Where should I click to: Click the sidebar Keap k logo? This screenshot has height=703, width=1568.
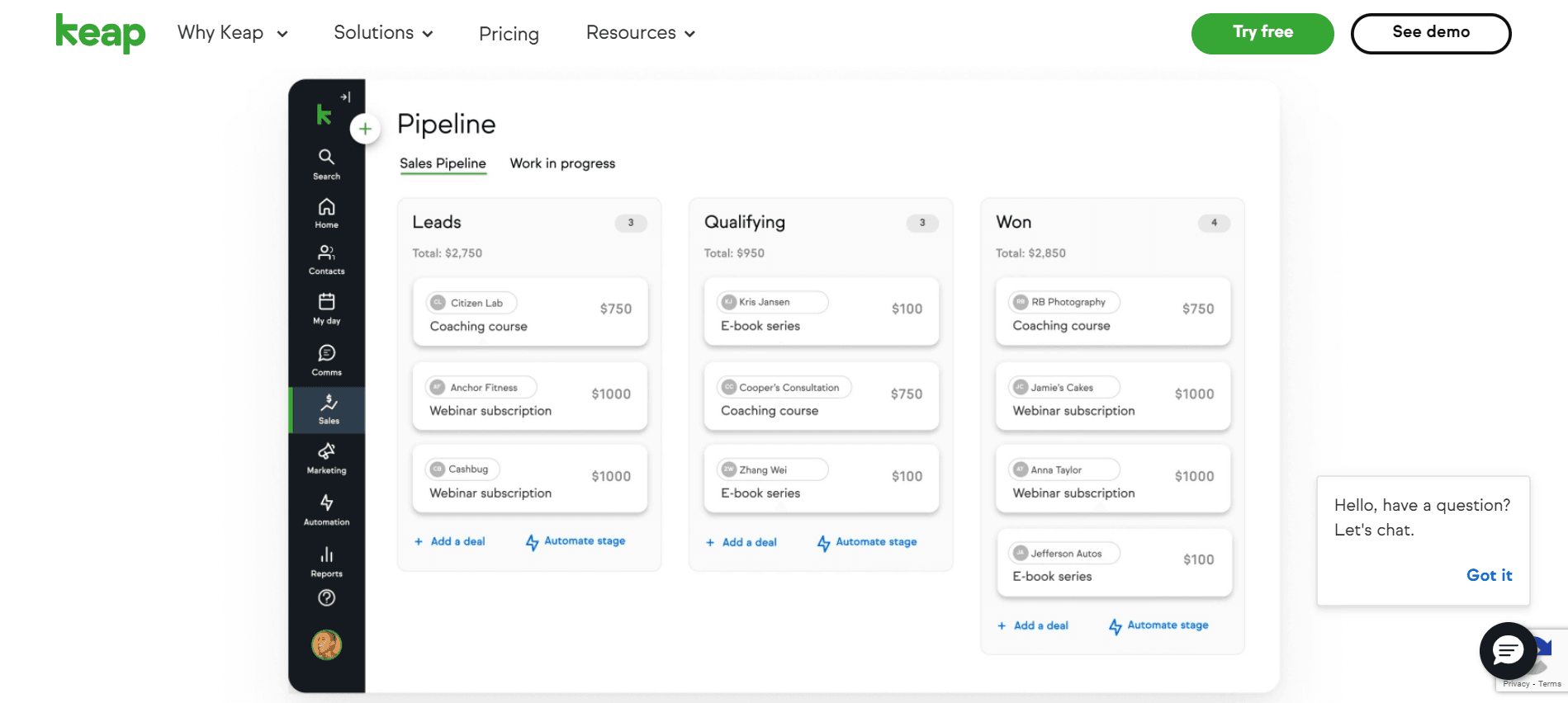point(324,115)
